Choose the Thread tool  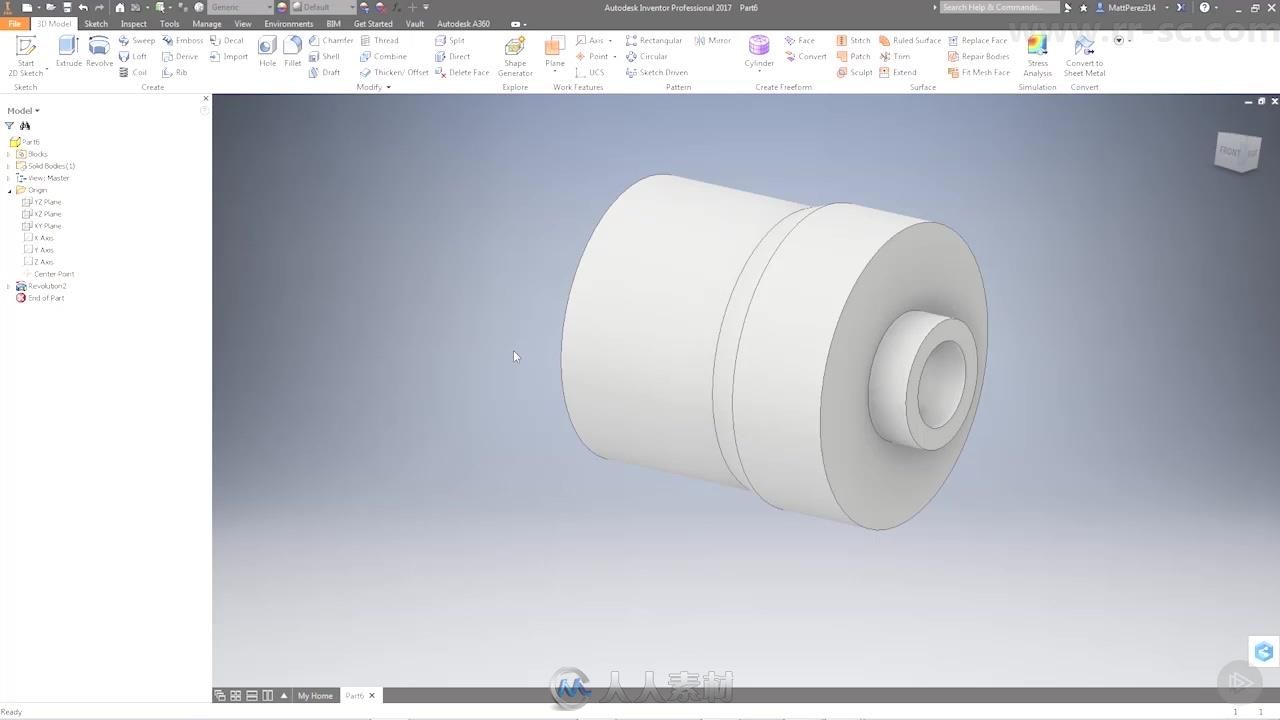pos(380,41)
